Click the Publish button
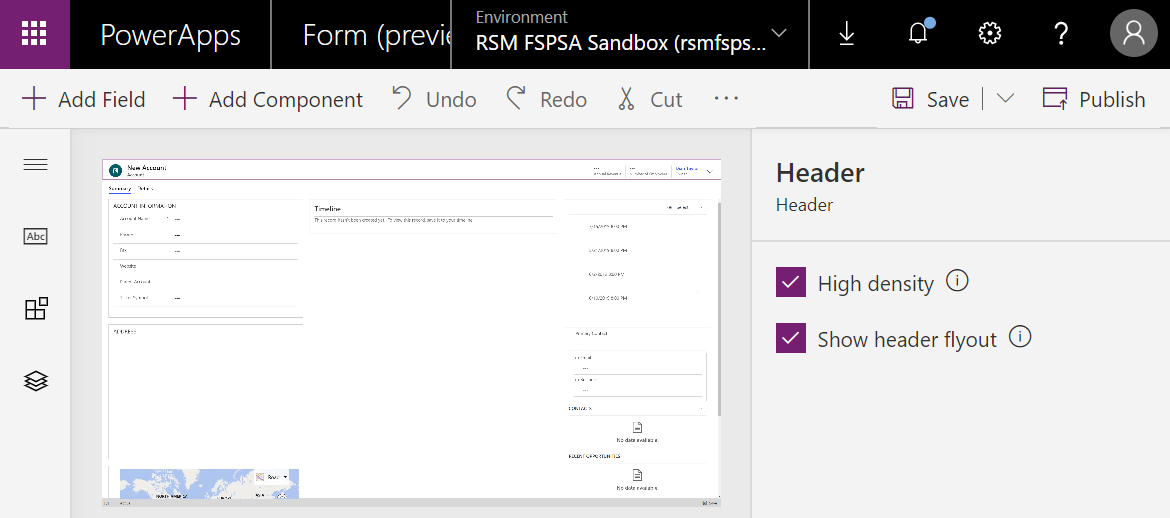Image resolution: width=1170 pixels, height=518 pixels. point(1094,99)
